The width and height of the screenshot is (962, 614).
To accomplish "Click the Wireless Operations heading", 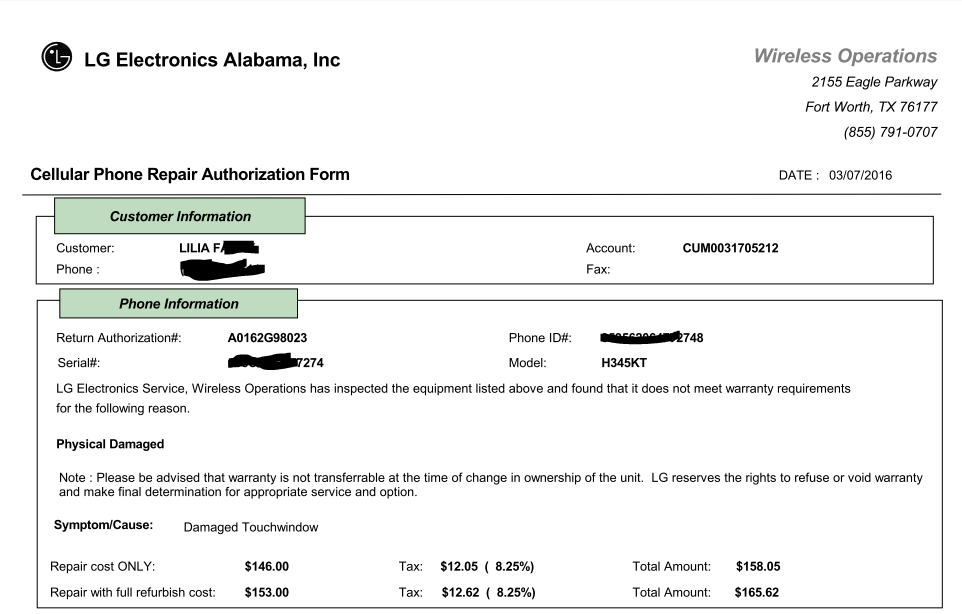I will pos(845,56).
